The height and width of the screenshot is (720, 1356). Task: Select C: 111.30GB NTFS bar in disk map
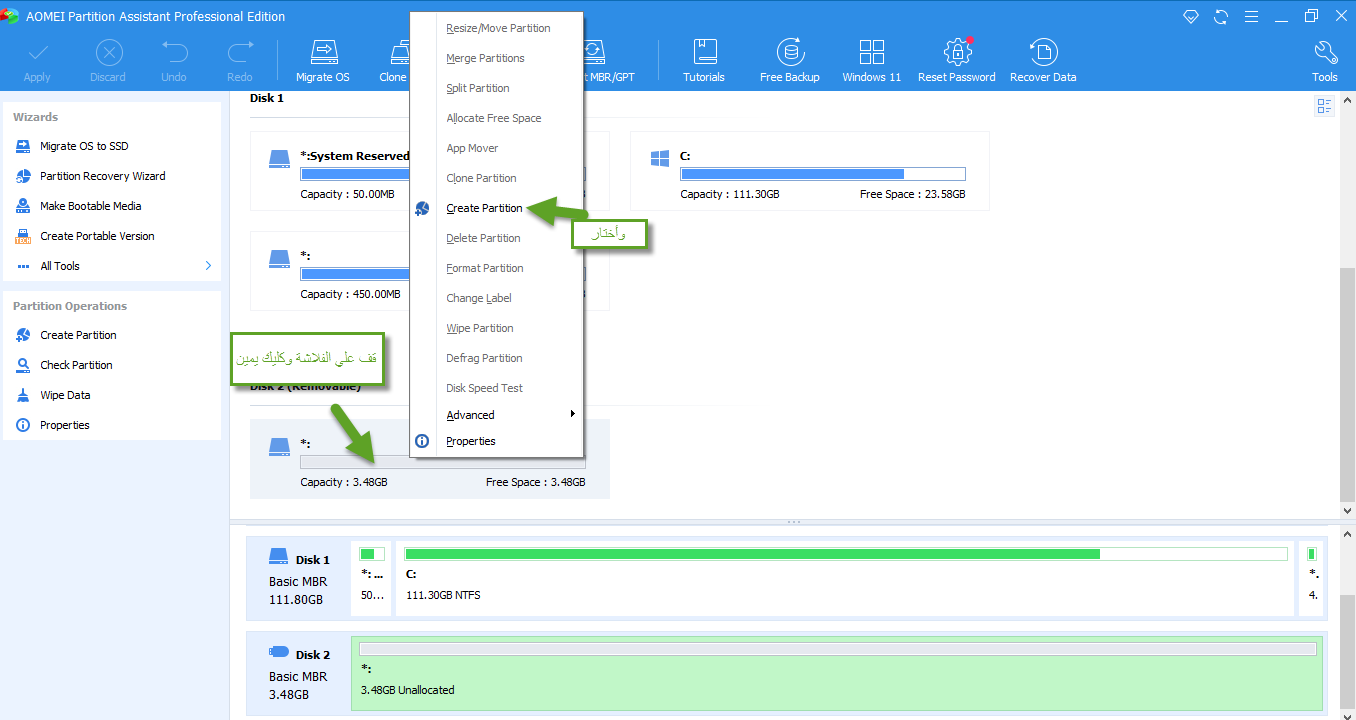click(x=846, y=579)
